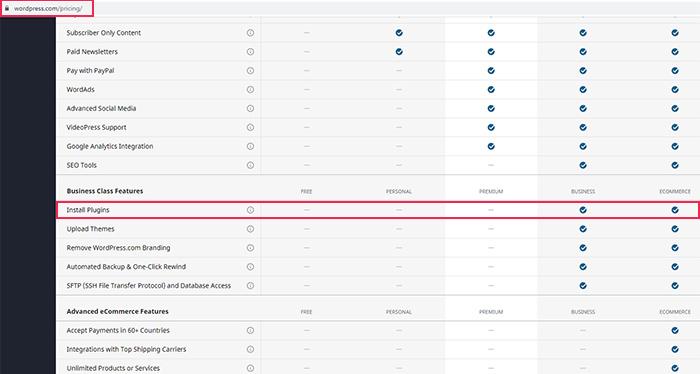Click info icon for Paid Newsletters

pos(250,52)
